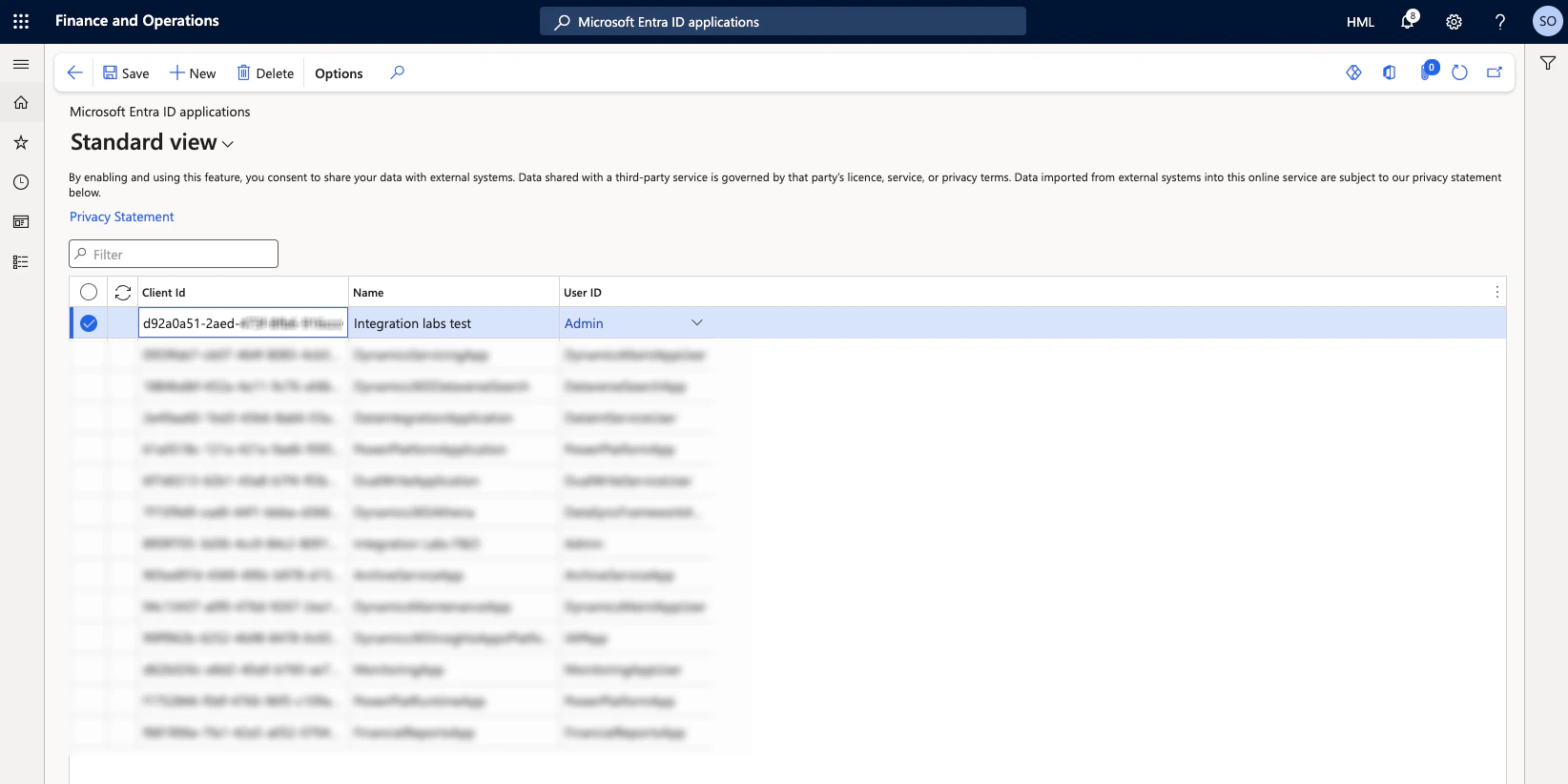Delete the selected record
Screen dimensions: 1568x784
(x=265, y=73)
